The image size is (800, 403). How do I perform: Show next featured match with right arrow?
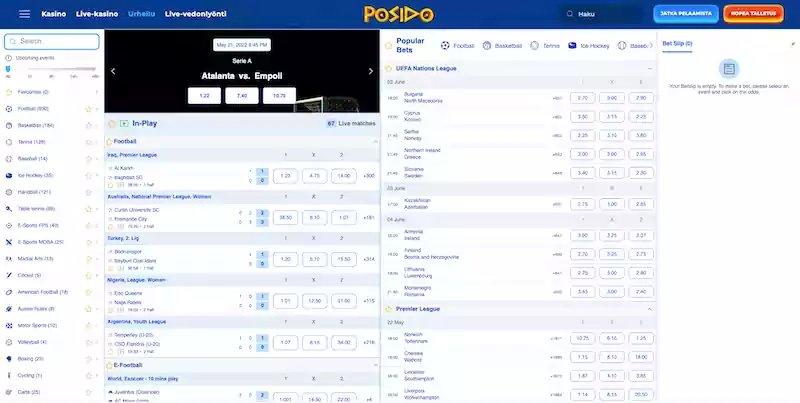pos(371,71)
